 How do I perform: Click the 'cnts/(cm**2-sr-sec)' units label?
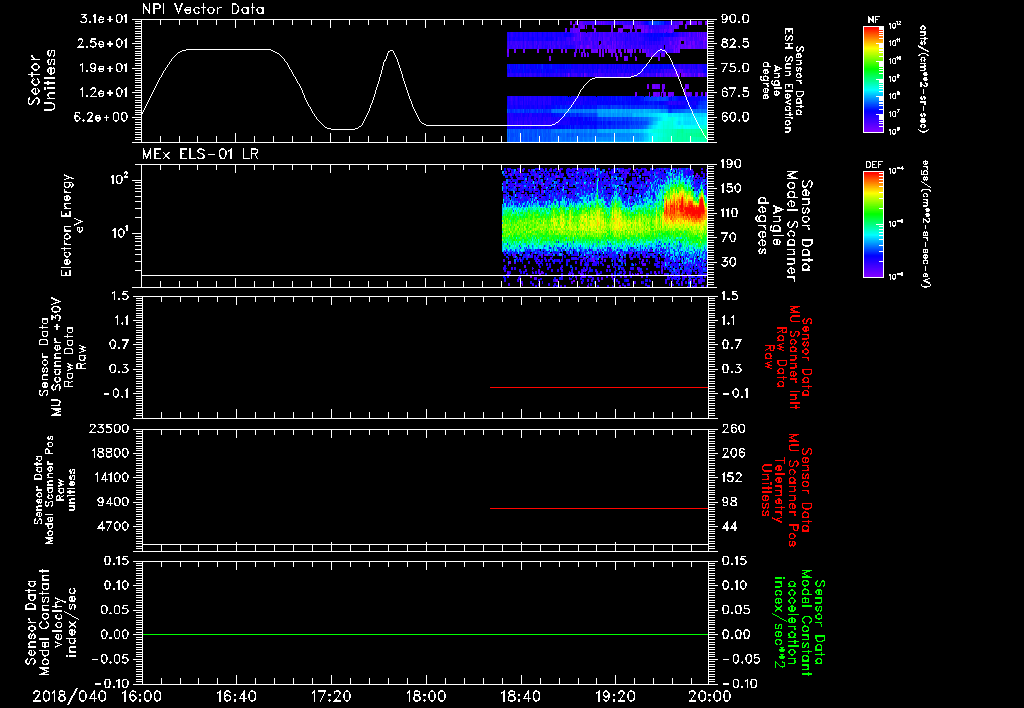coord(923,78)
